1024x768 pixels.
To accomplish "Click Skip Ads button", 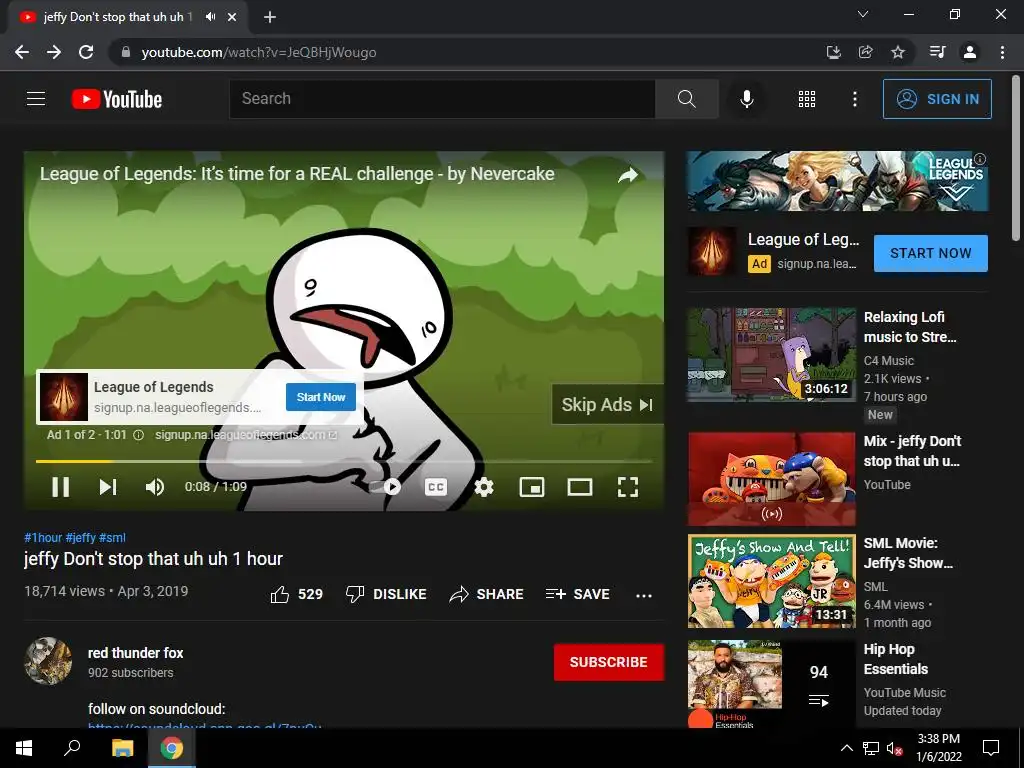I will pyautogui.click(x=607, y=405).
